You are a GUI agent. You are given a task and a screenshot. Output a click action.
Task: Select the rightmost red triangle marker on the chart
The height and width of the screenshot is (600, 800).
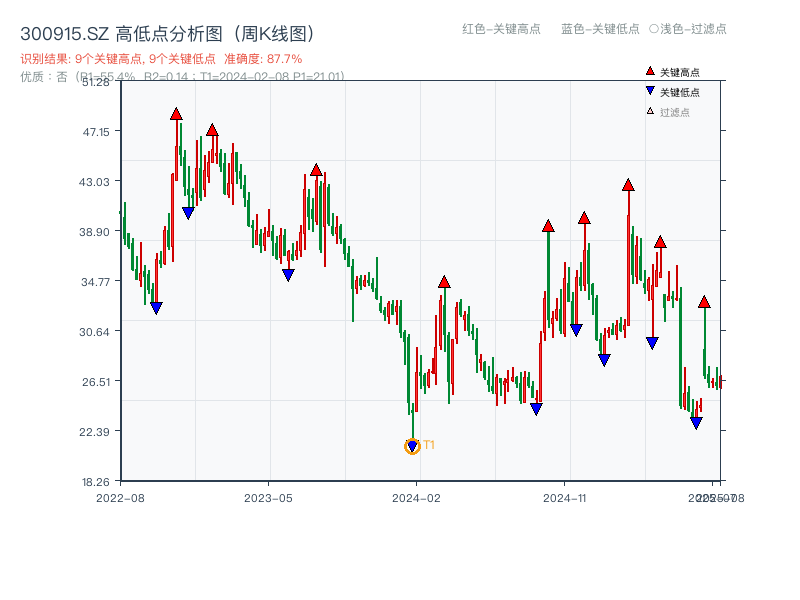click(705, 300)
